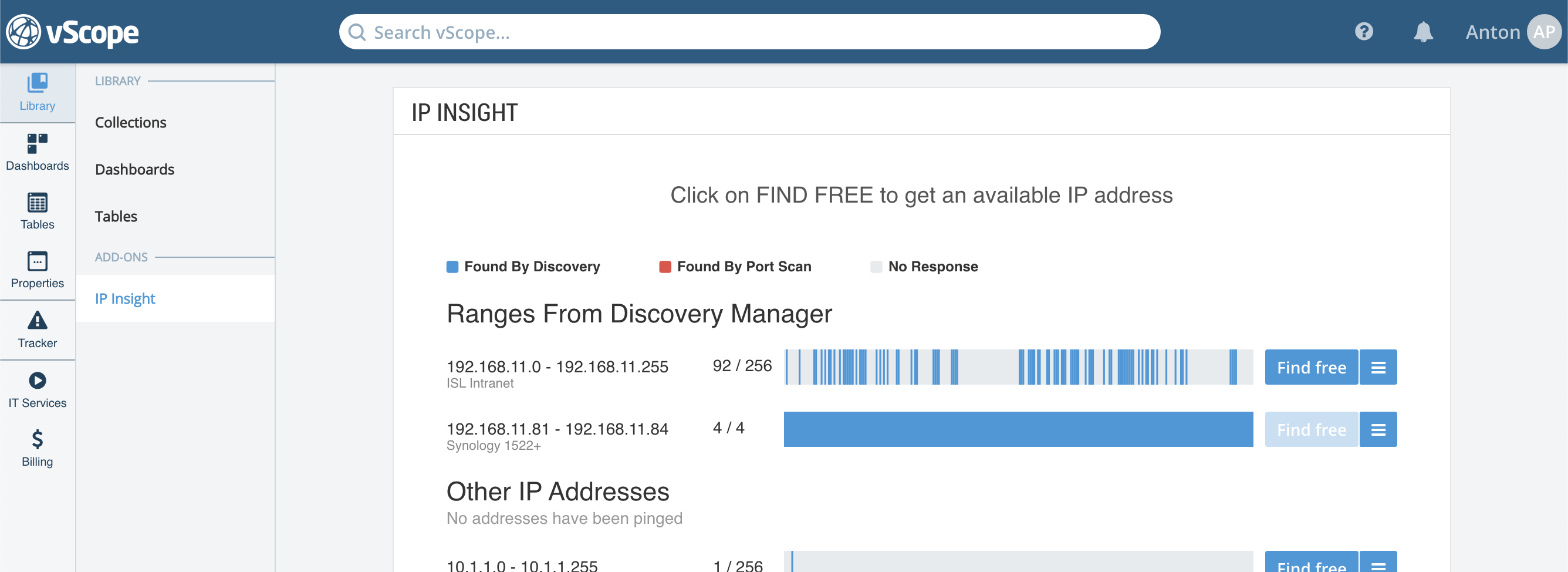Screen dimensions: 1568x572
Task: Open Library in the left rail
Action: click(x=37, y=93)
